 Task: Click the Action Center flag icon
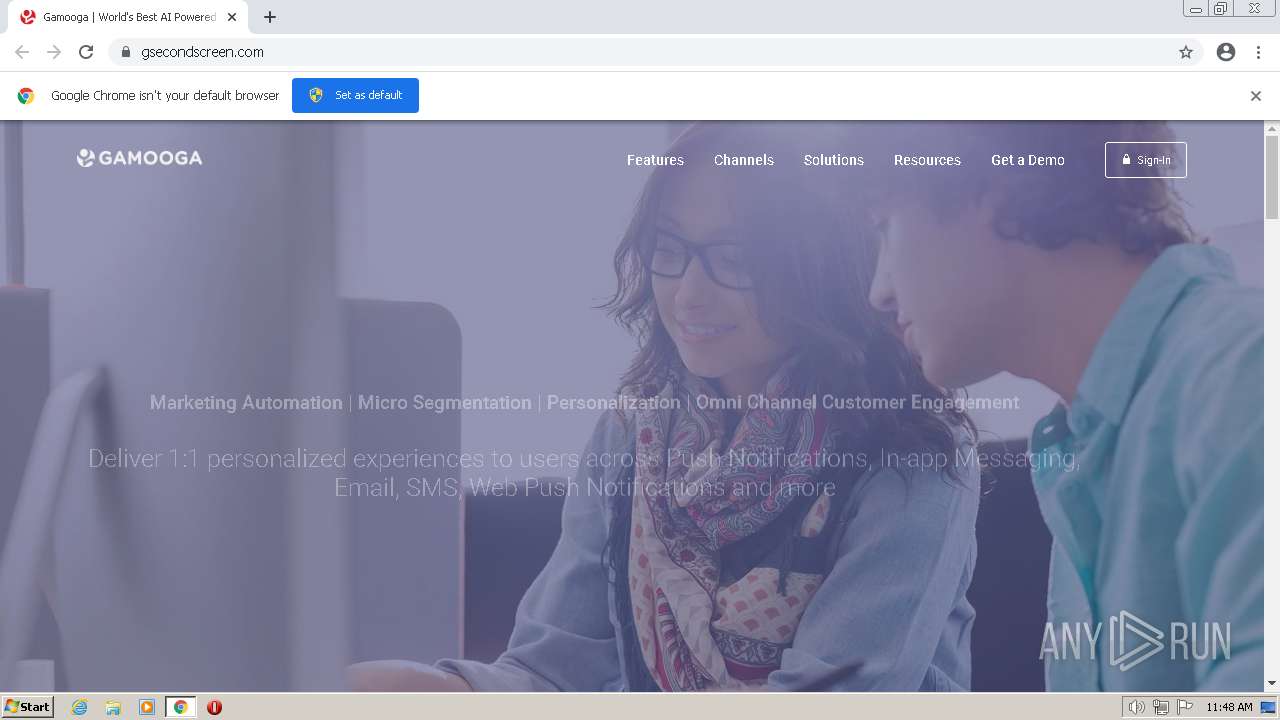(x=1185, y=707)
